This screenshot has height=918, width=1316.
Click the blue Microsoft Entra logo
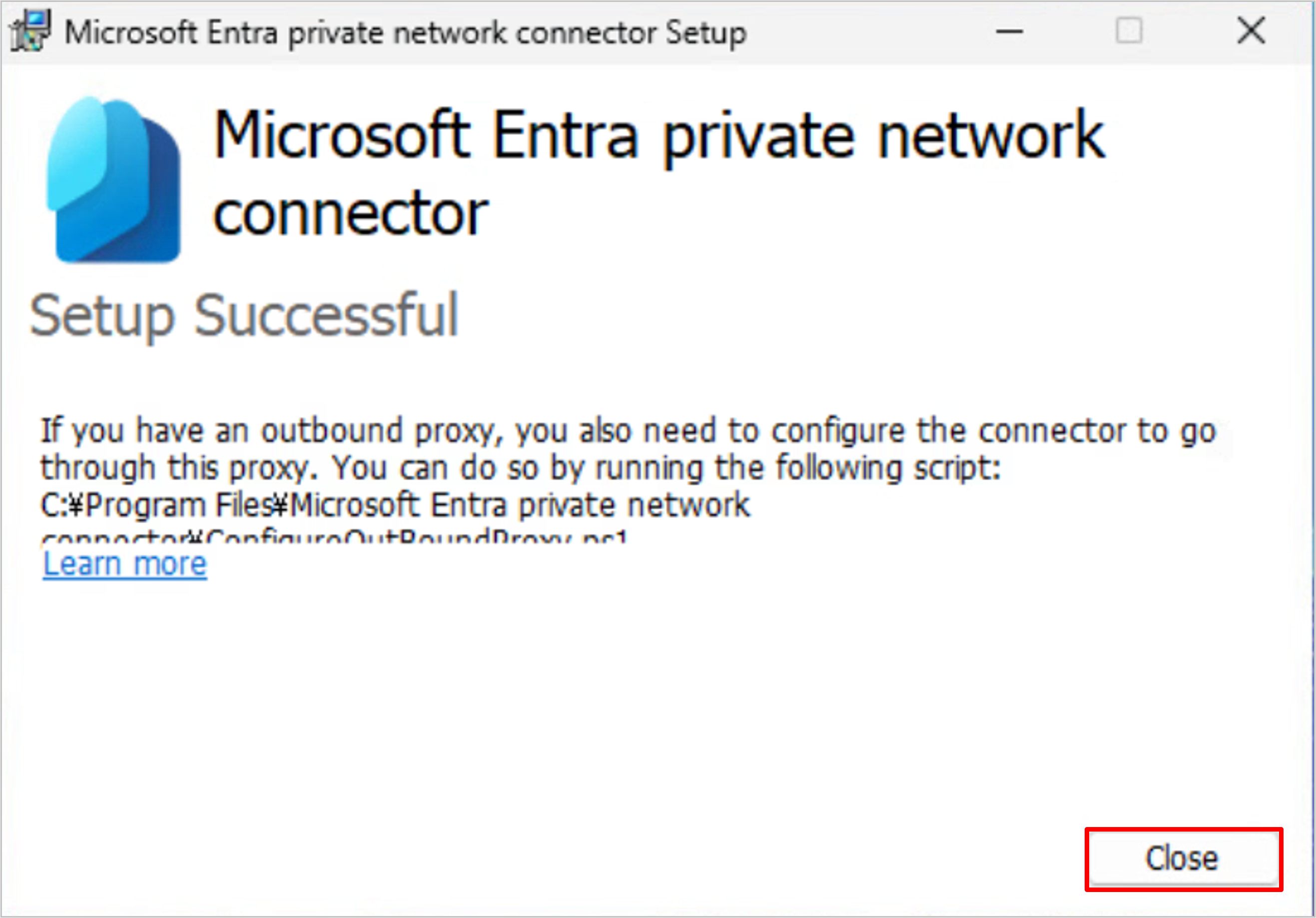114,179
